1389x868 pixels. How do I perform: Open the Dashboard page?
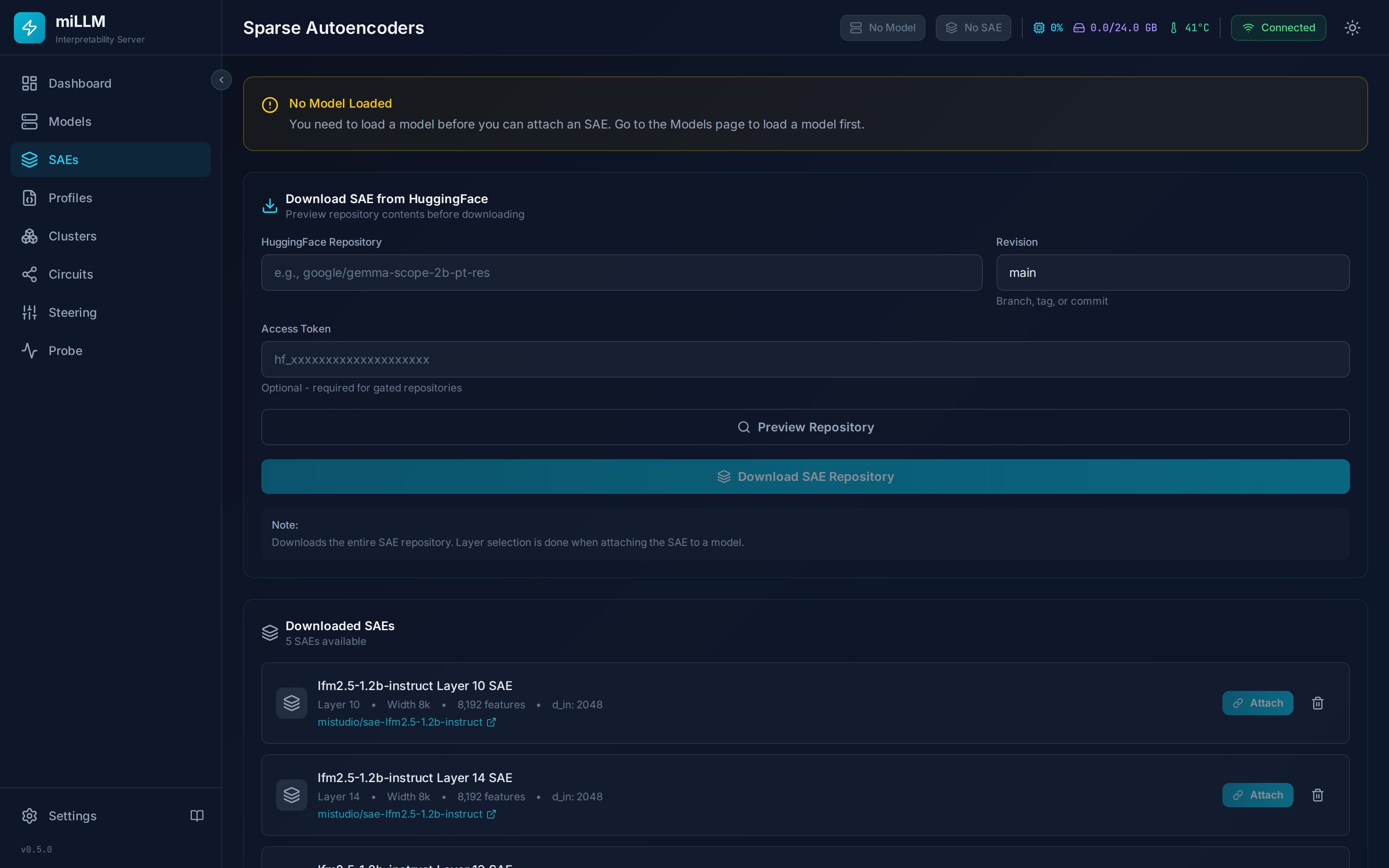(110, 83)
